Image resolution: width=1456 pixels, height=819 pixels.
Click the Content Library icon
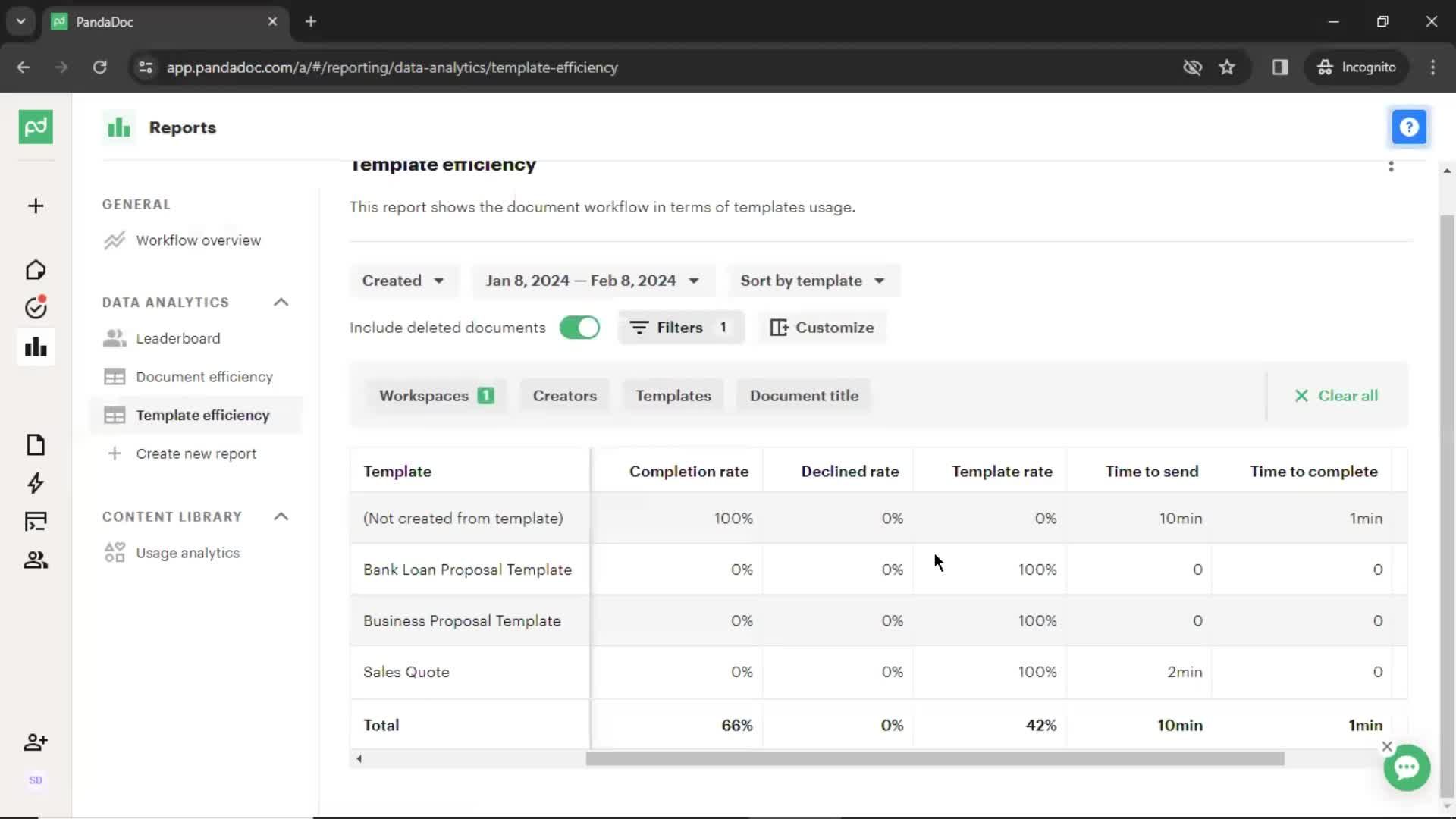tap(35, 520)
